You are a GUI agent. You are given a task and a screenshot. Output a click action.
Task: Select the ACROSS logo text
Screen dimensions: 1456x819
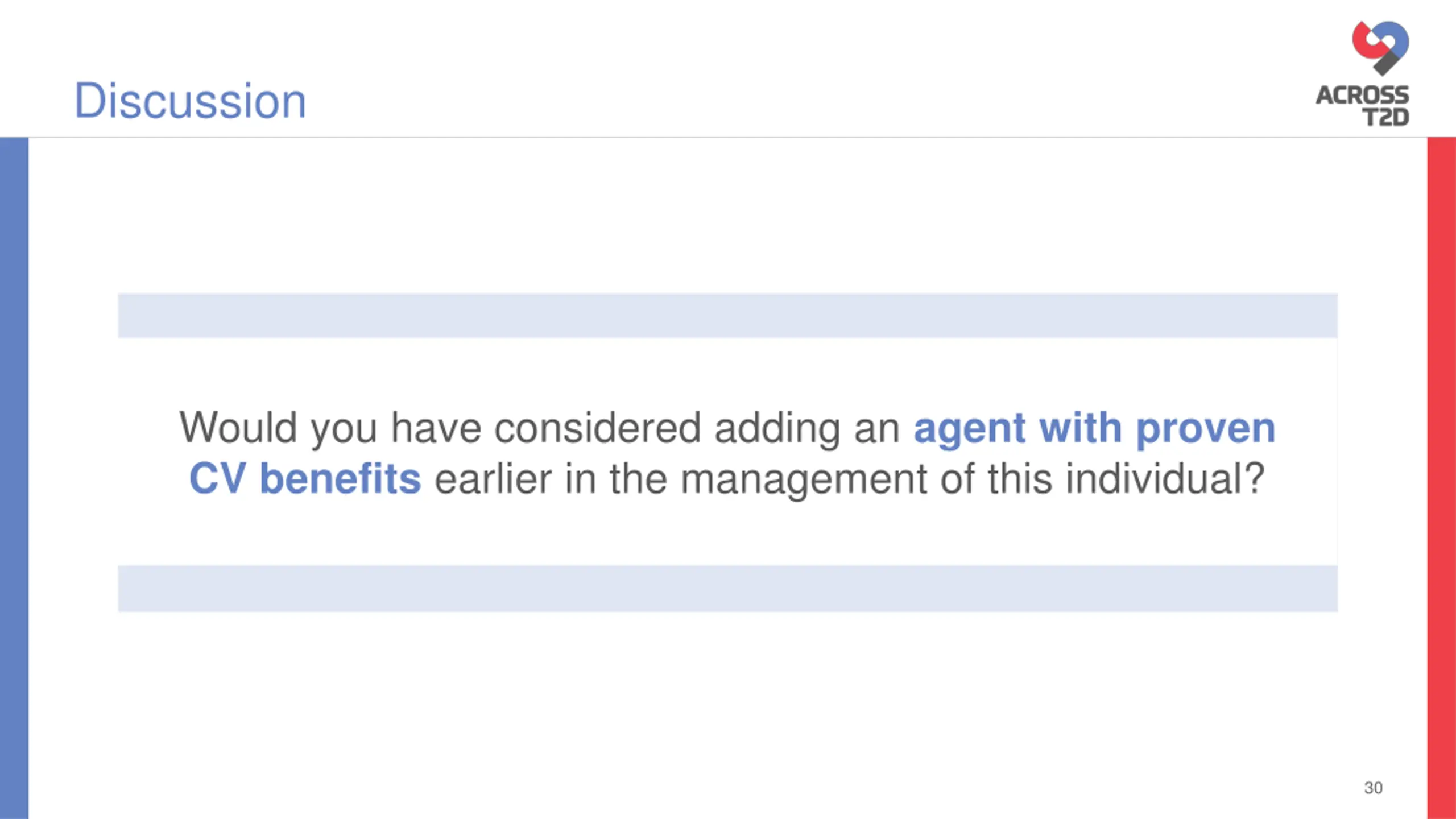(1362, 95)
